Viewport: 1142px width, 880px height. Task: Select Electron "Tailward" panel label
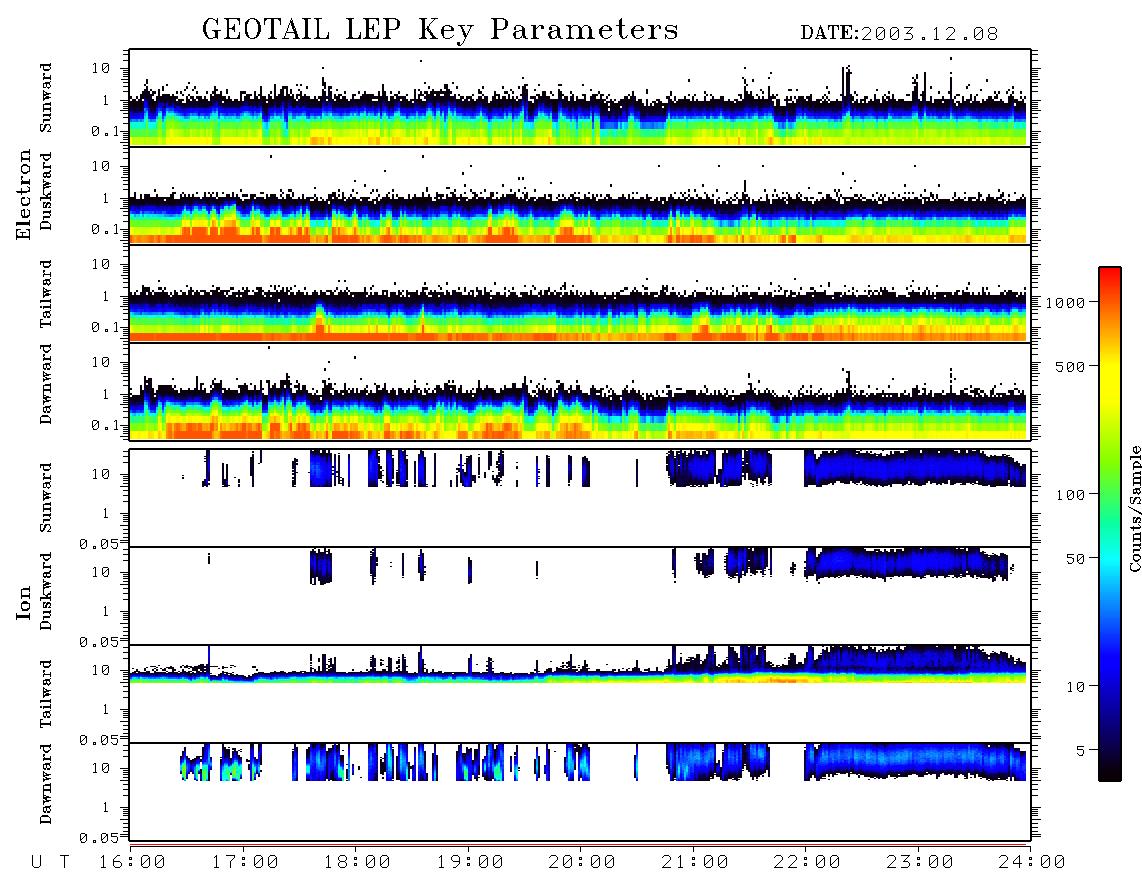[46, 294]
